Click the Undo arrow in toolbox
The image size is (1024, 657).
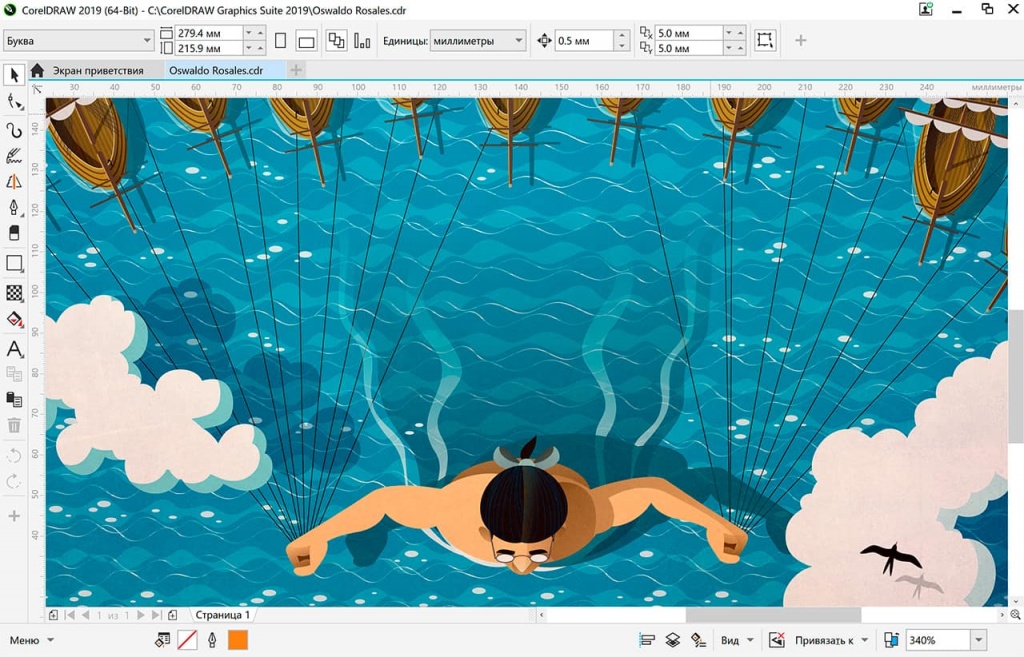point(14,455)
